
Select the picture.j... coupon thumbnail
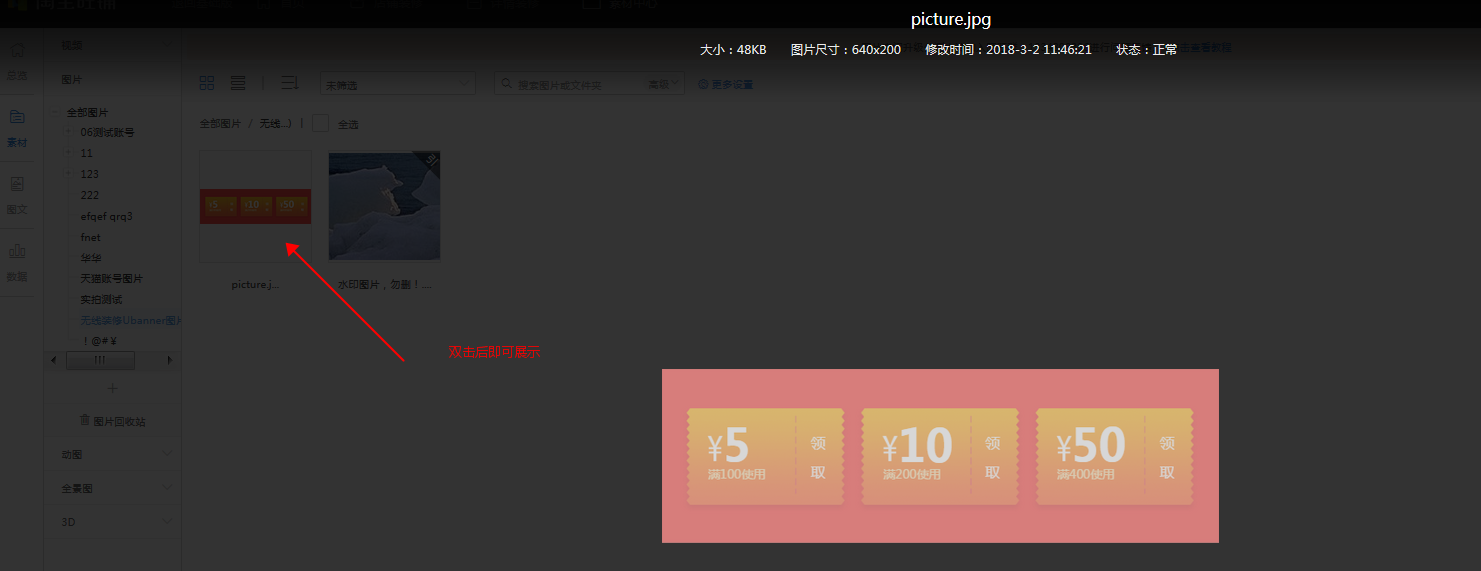pyautogui.click(x=255, y=206)
